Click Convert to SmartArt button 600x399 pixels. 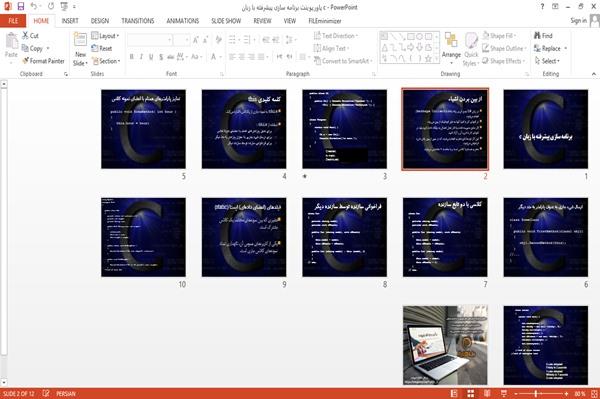pyautogui.click(x=343, y=61)
